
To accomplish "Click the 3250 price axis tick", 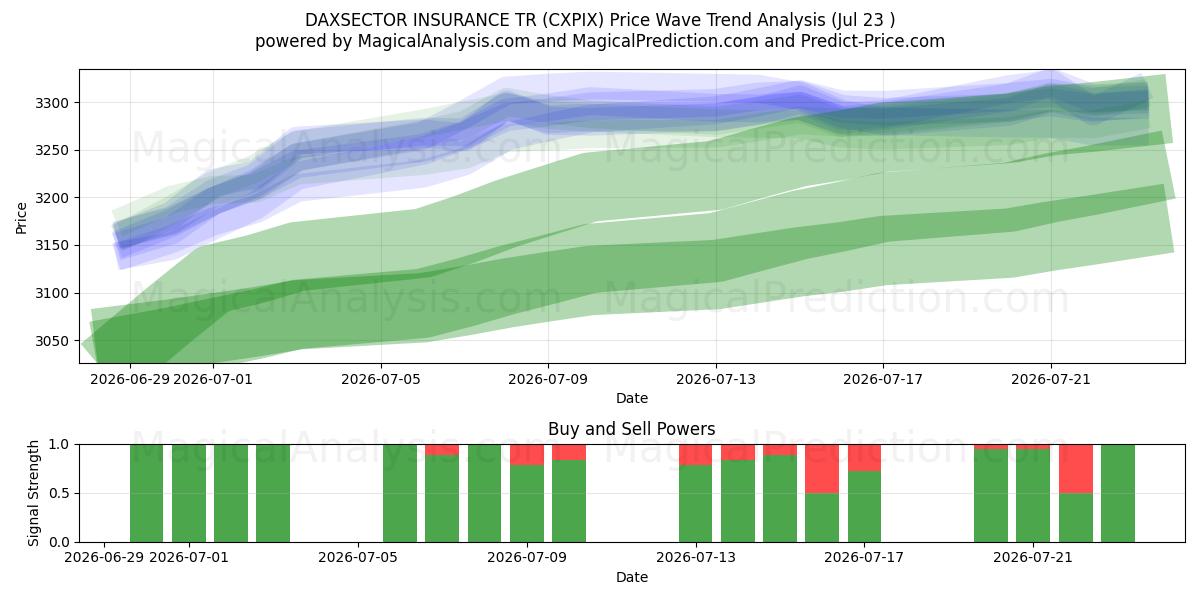I will [x=53, y=151].
